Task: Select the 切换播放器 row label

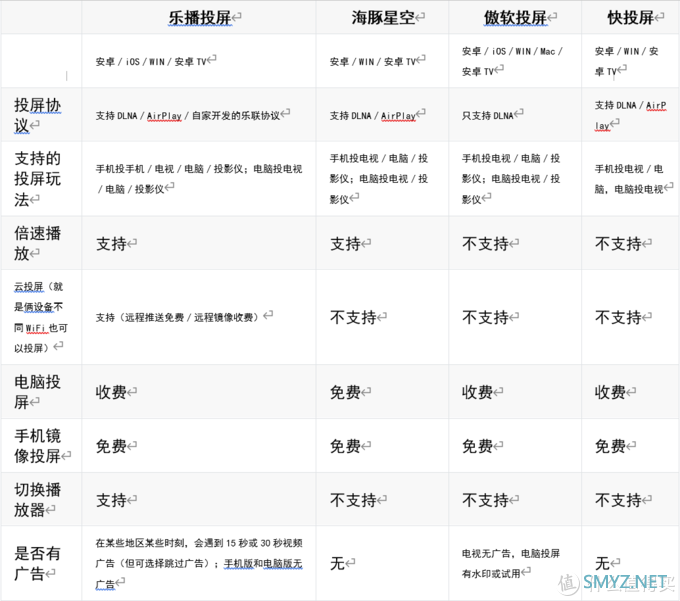Action: tap(37, 500)
